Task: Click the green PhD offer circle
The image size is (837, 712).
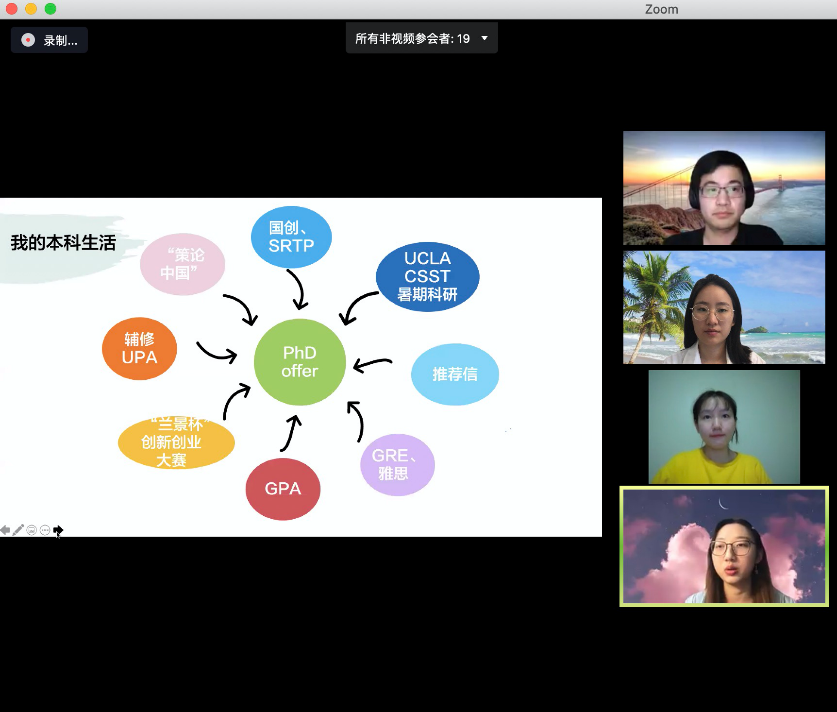Action: click(x=300, y=362)
